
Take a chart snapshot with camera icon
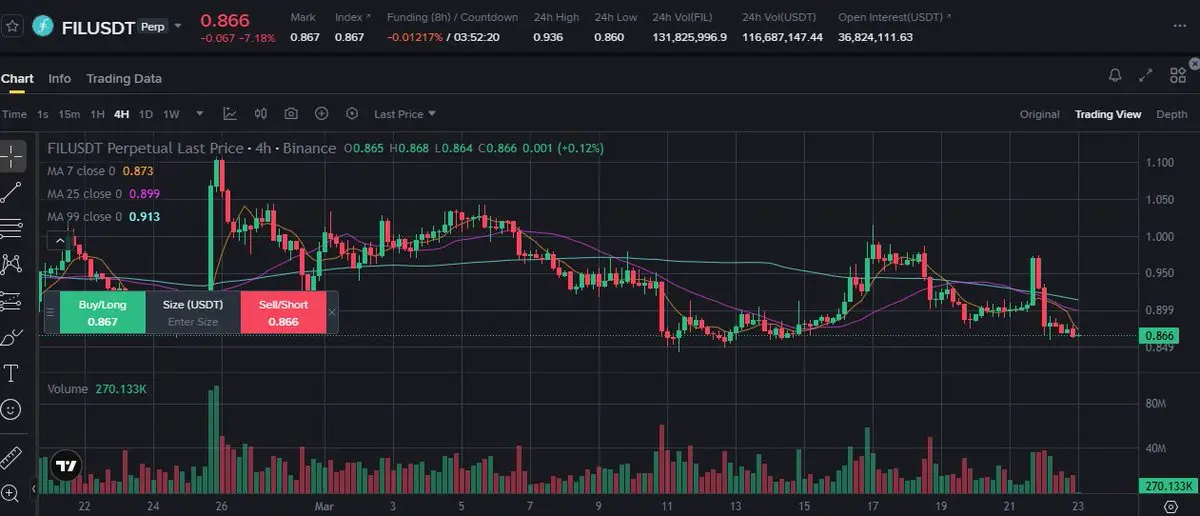pos(291,114)
